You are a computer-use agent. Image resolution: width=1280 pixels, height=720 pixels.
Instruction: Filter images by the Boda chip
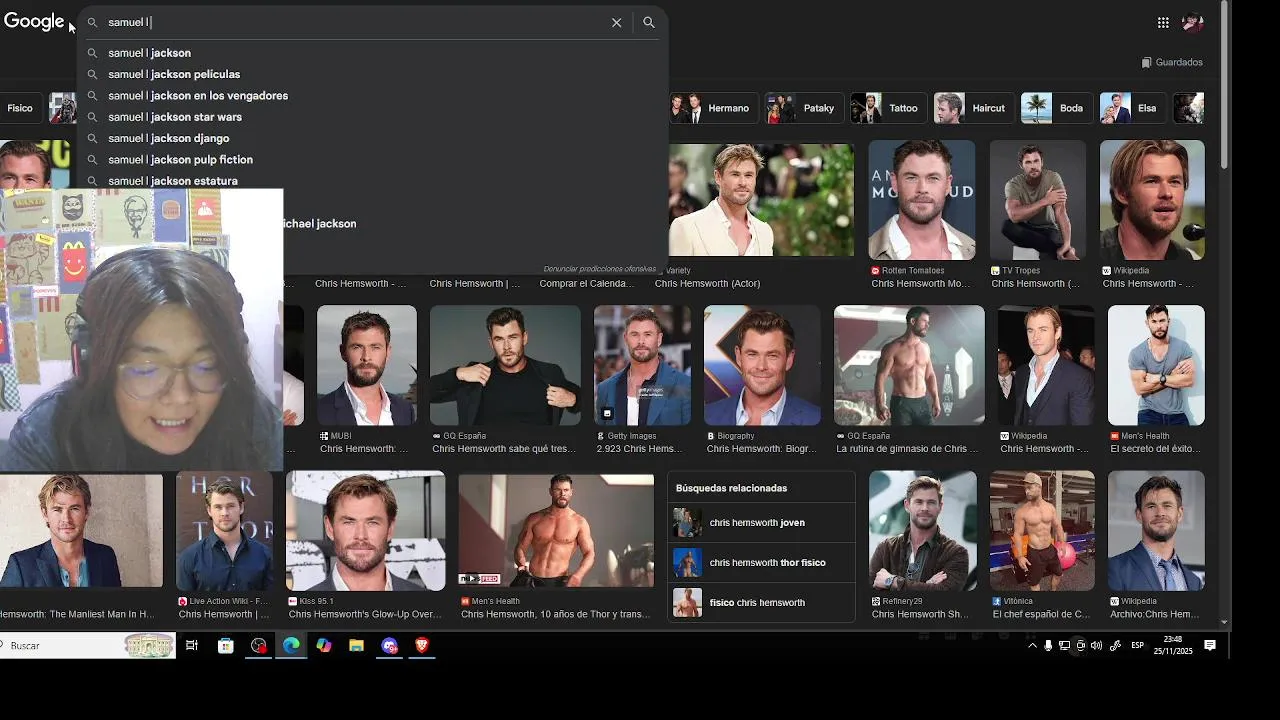tap(1056, 108)
